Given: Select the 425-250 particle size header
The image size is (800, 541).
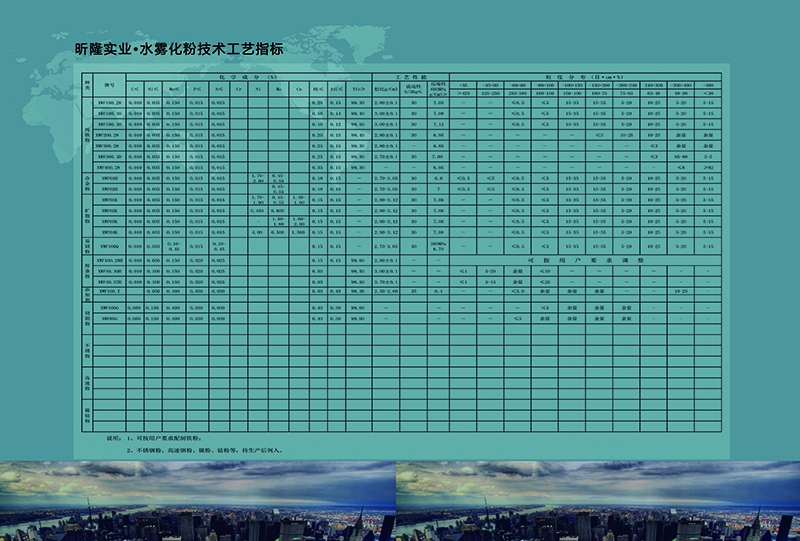Looking at the screenshot, I should 490,93.
